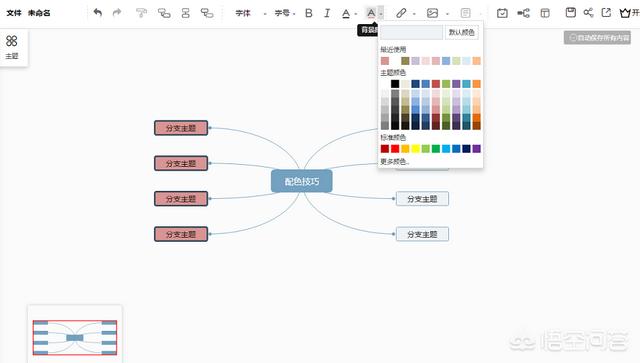Click the hyperlink insert icon

click(x=401, y=13)
